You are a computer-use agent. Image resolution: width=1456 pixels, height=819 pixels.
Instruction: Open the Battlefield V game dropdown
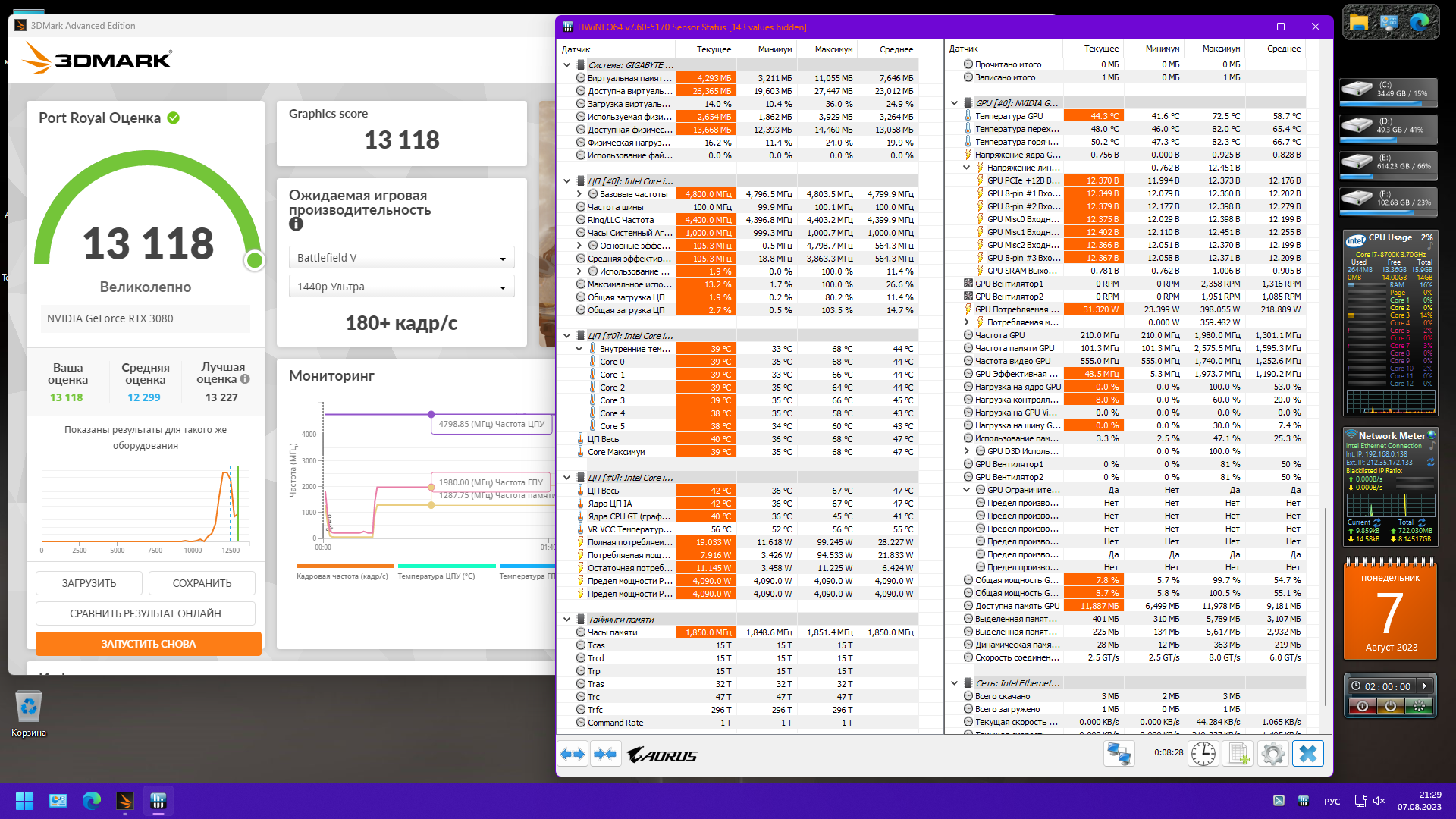pyautogui.click(x=402, y=258)
